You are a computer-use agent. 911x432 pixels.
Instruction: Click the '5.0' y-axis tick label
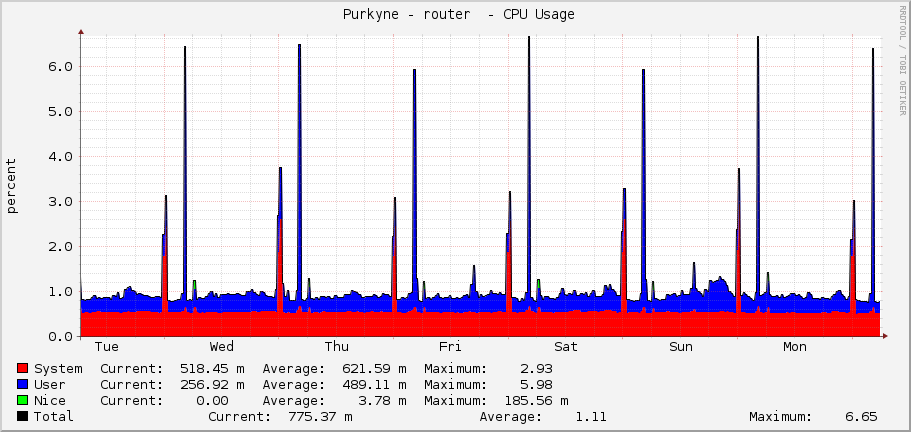pyautogui.click(x=60, y=111)
